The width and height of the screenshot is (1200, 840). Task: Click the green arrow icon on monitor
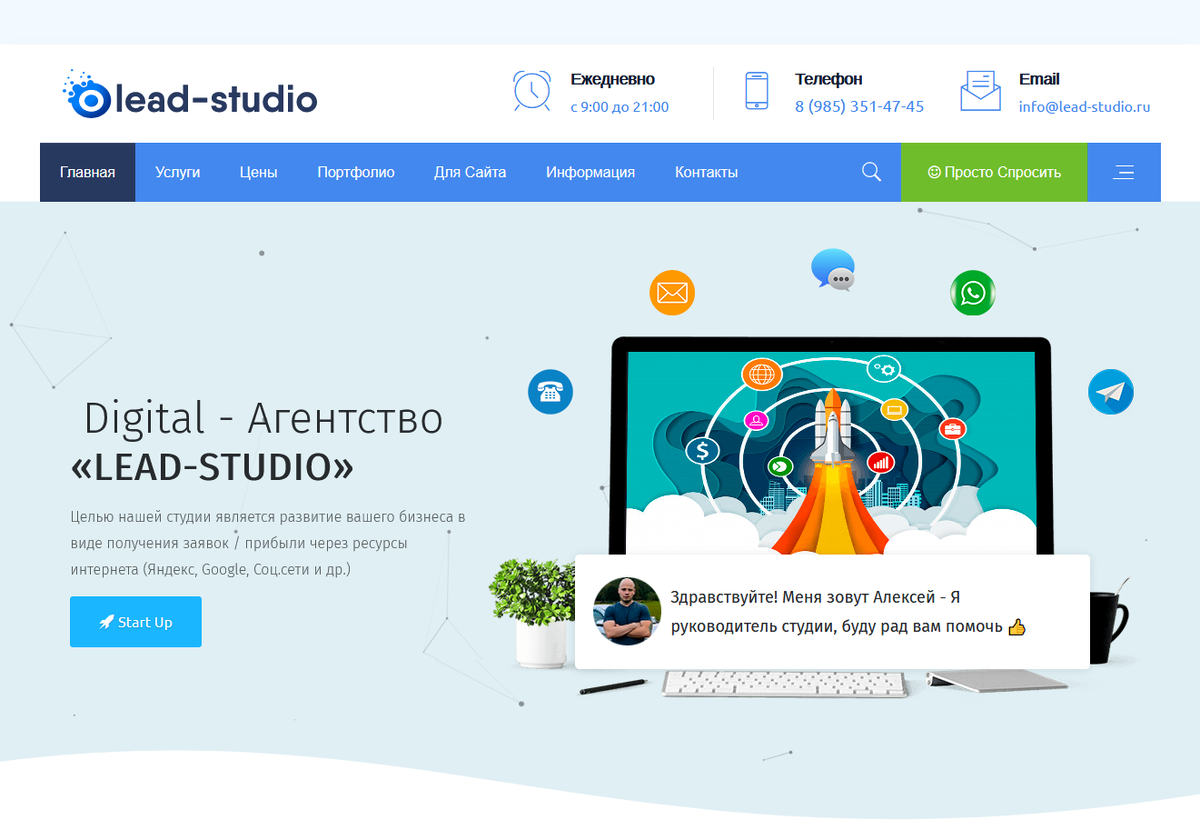[x=780, y=466]
